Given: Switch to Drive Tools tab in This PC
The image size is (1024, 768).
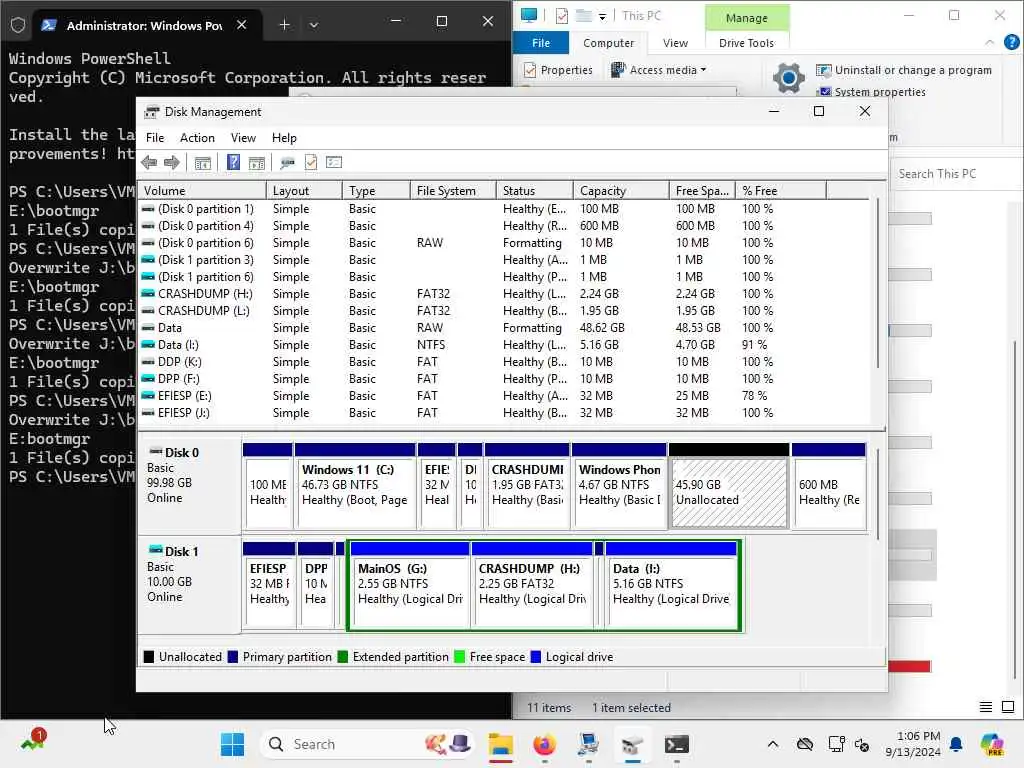Looking at the screenshot, I should (x=746, y=43).
